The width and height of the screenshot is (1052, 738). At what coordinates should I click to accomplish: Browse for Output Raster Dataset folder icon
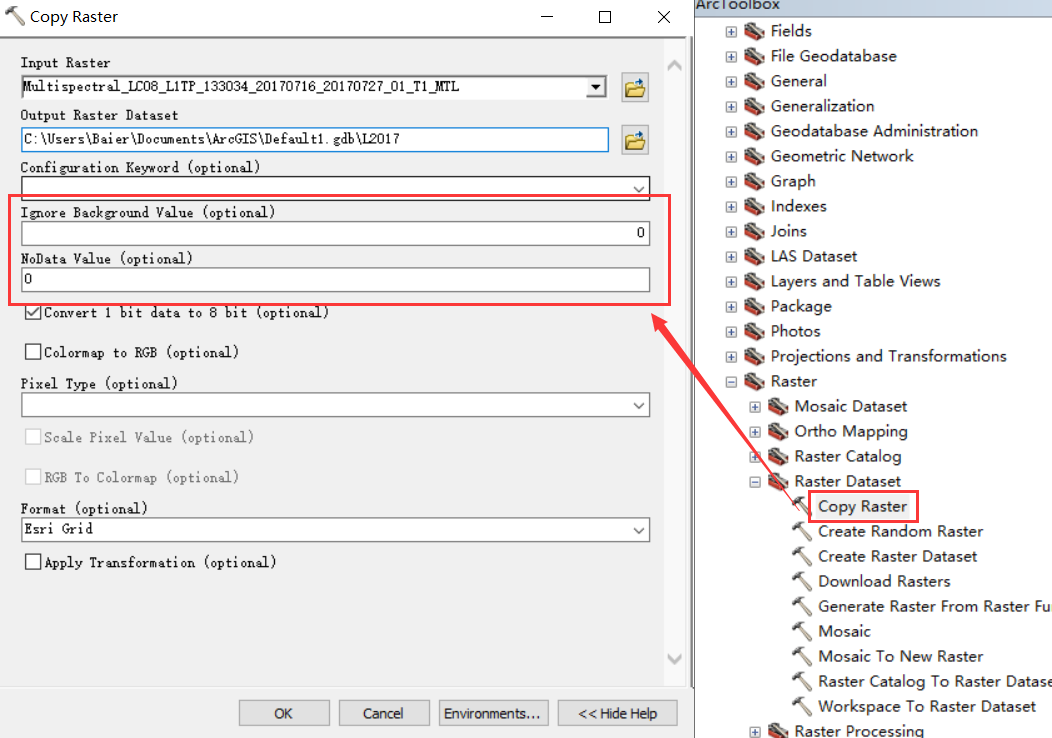click(x=635, y=140)
